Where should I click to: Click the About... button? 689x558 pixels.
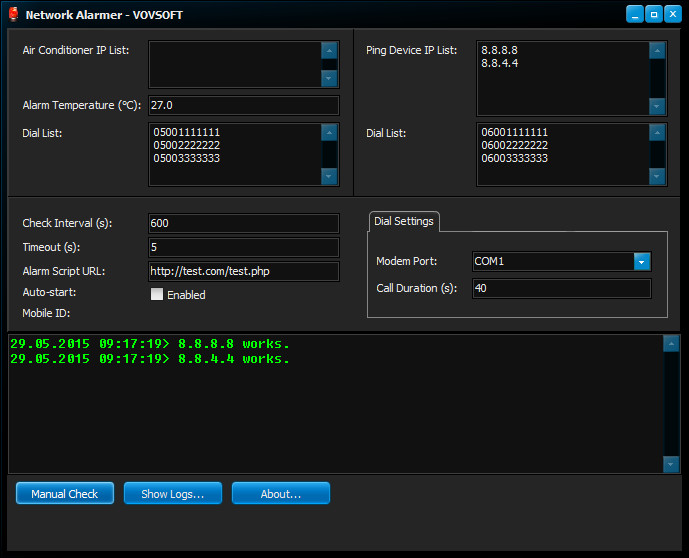[x=281, y=493]
